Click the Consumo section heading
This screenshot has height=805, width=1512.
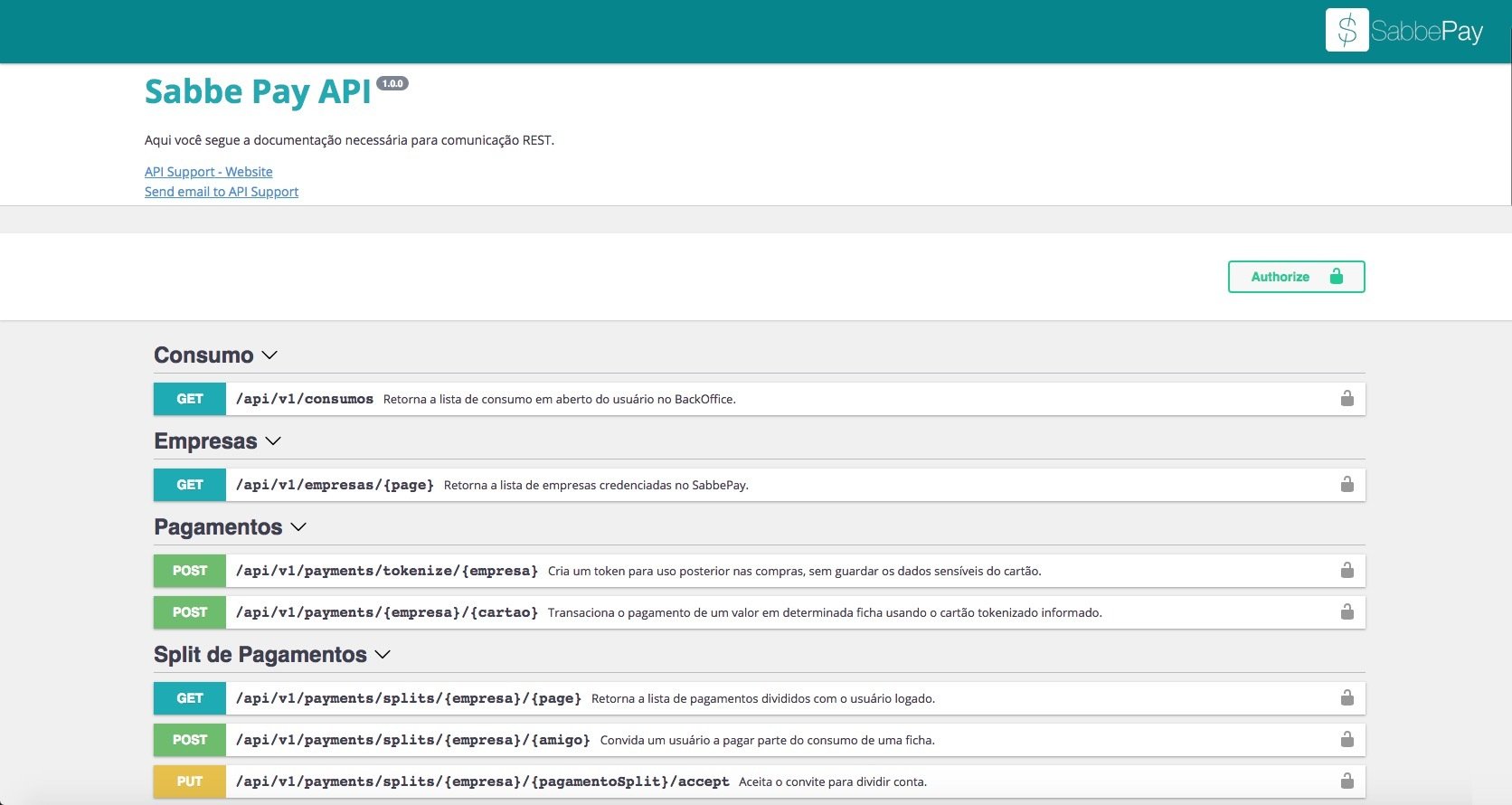203,355
